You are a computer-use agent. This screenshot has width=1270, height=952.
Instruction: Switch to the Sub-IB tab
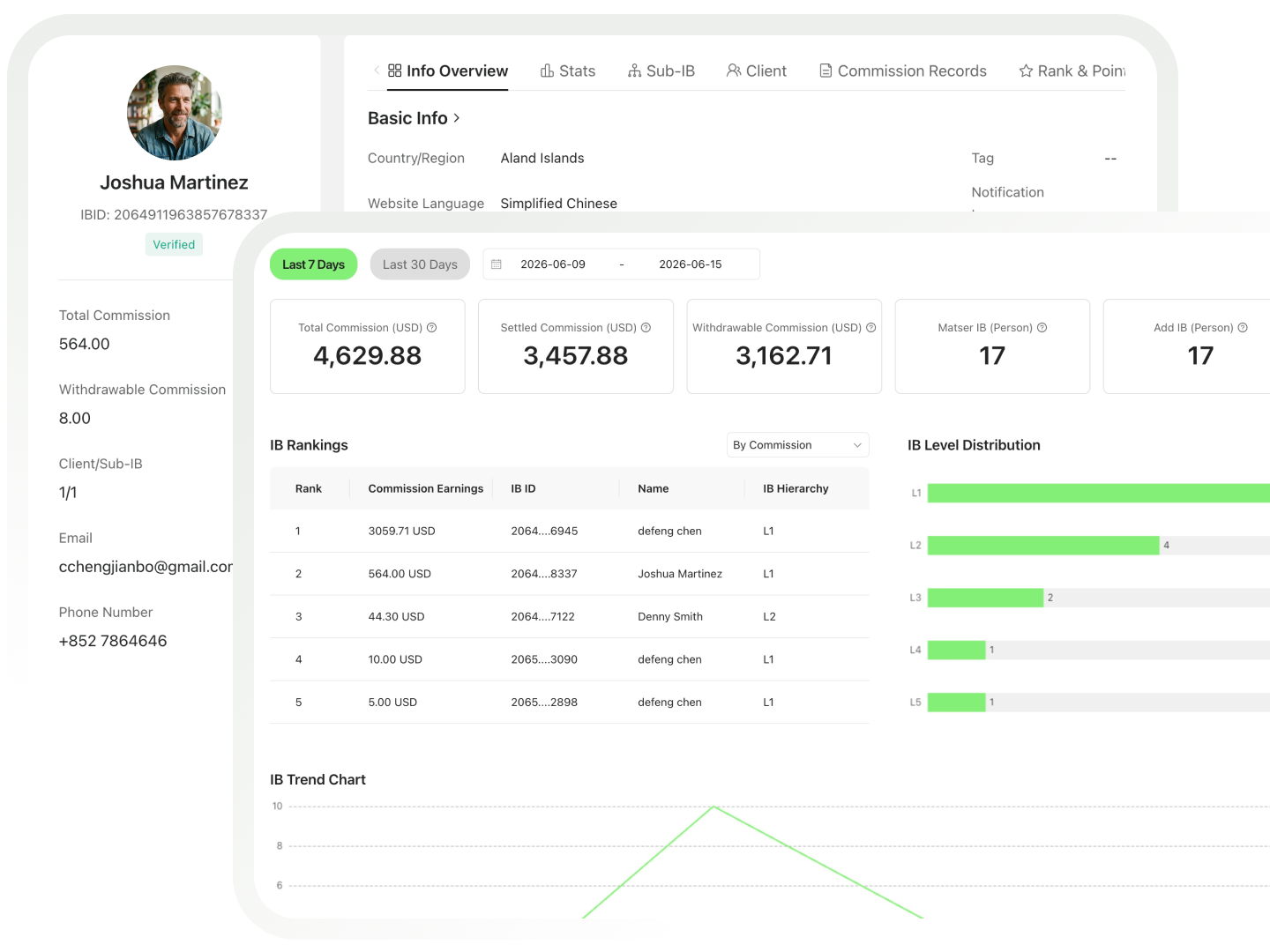(x=661, y=71)
